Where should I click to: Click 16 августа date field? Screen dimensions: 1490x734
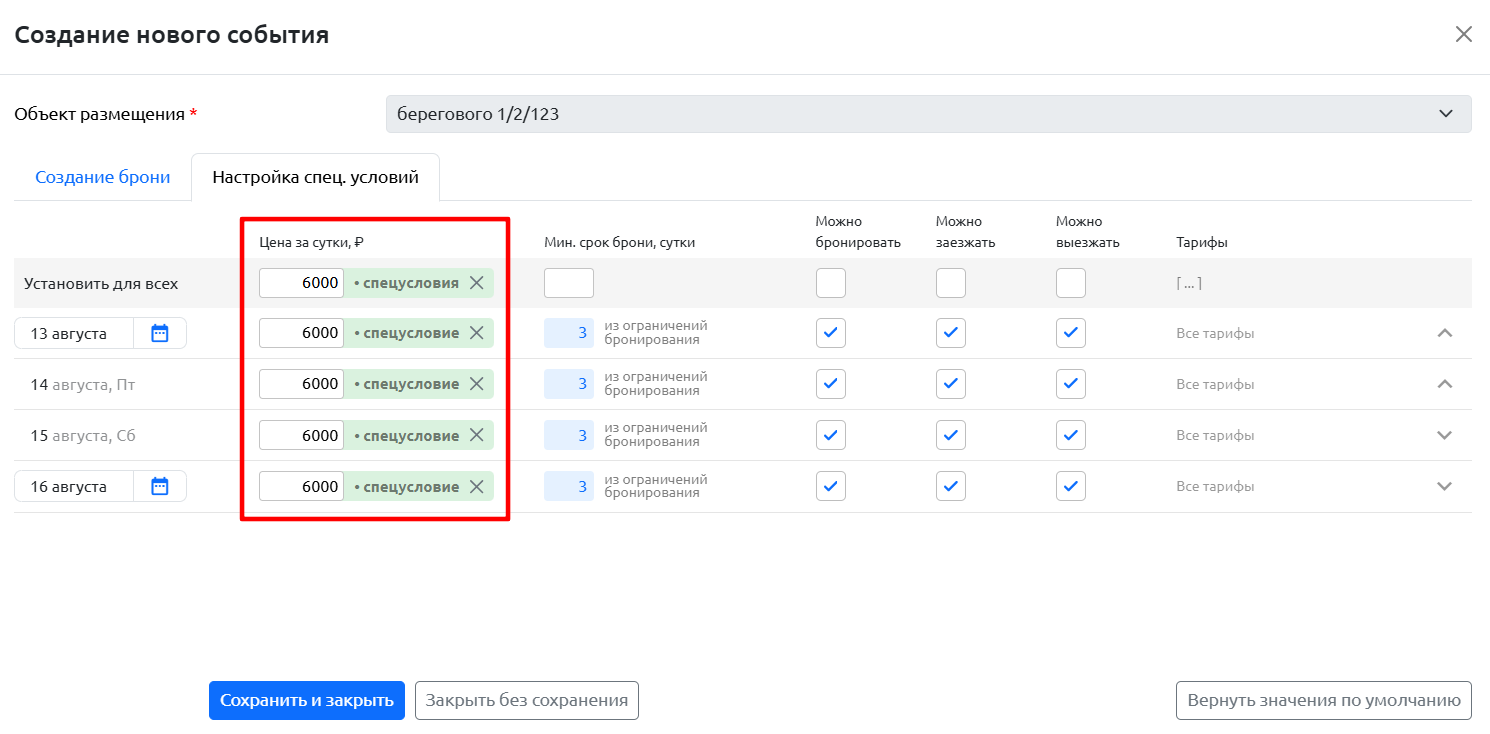[x=74, y=486]
